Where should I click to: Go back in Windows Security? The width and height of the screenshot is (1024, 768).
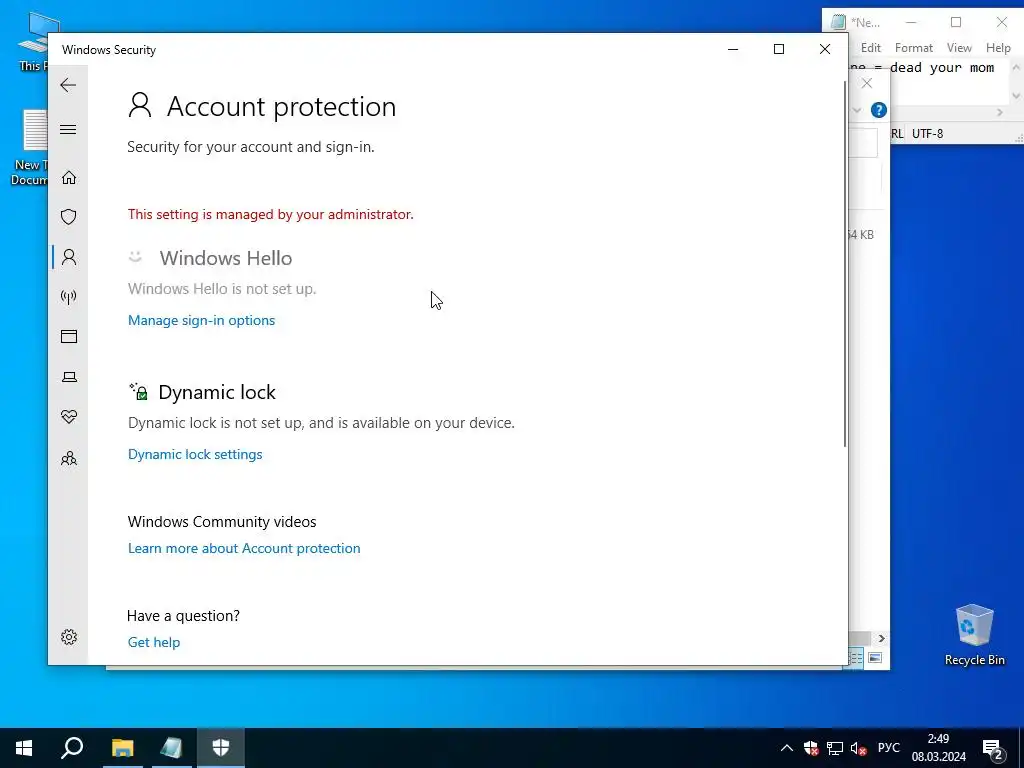(x=68, y=85)
